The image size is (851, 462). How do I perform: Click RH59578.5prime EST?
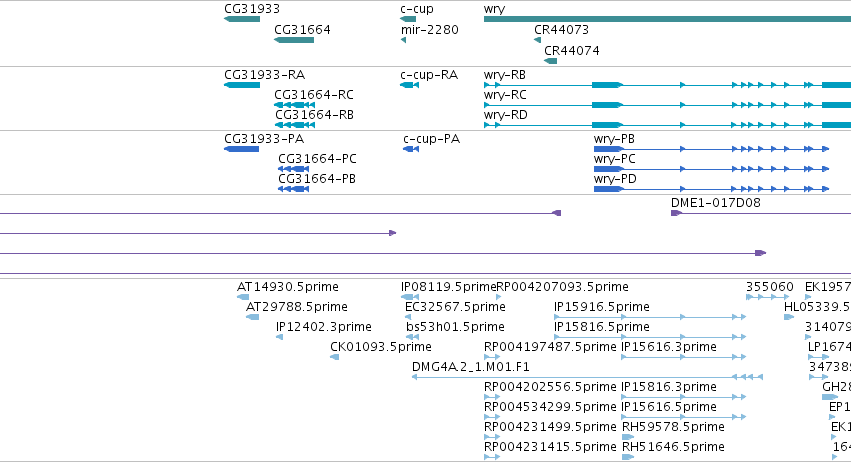628,437
